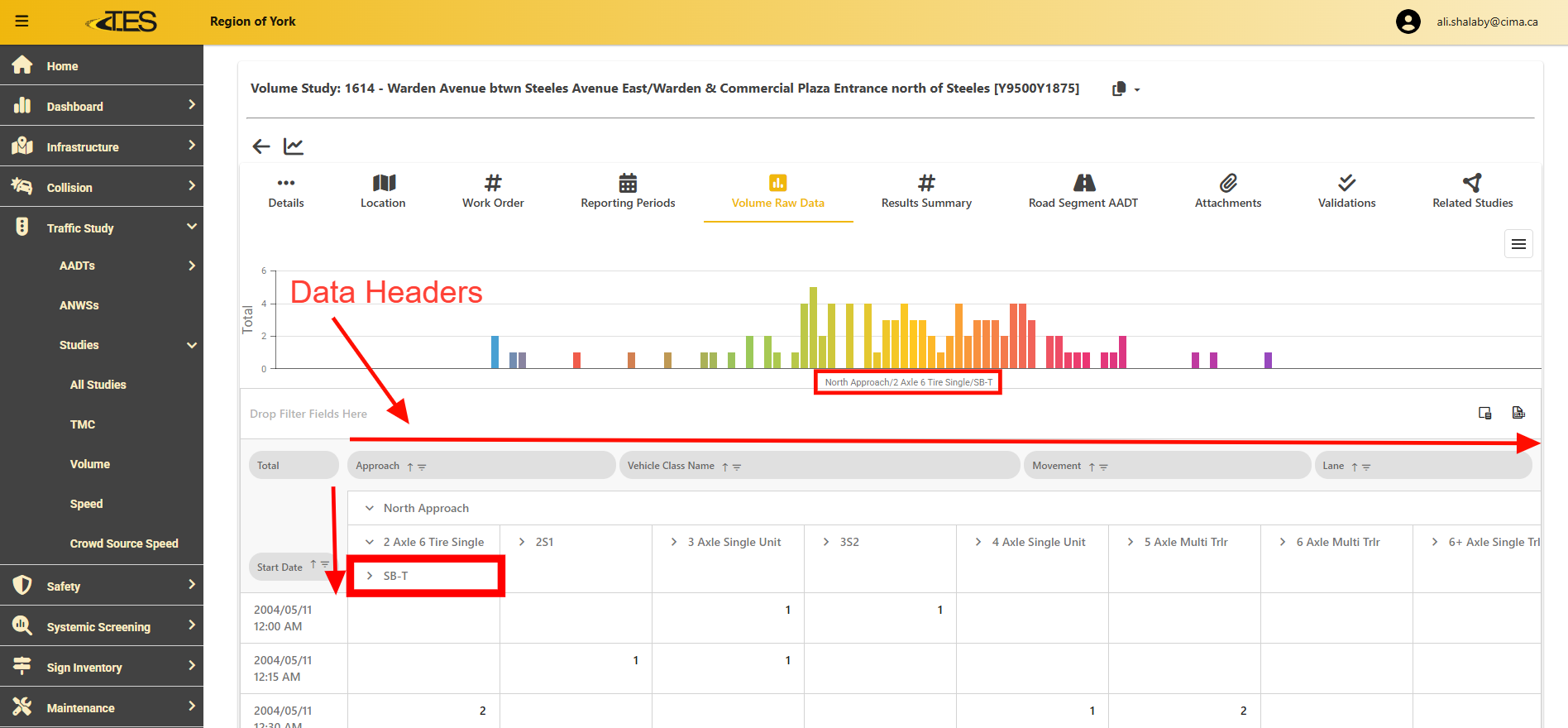Switch to the Results Summary tab
This screenshot has width=1568, height=728.
coord(926,192)
